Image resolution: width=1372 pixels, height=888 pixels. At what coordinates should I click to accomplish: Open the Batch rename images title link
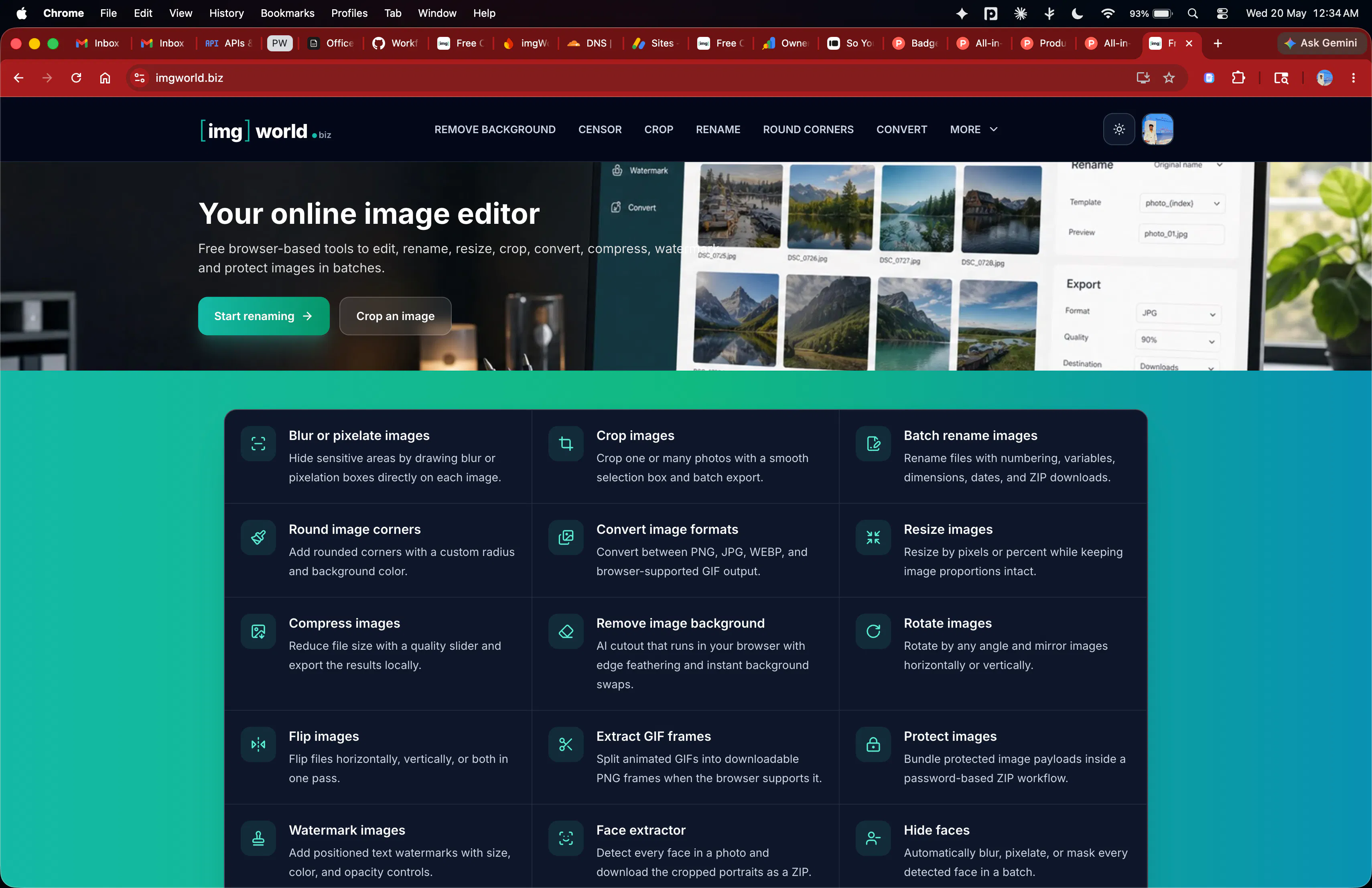pyautogui.click(x=970, y=435)
